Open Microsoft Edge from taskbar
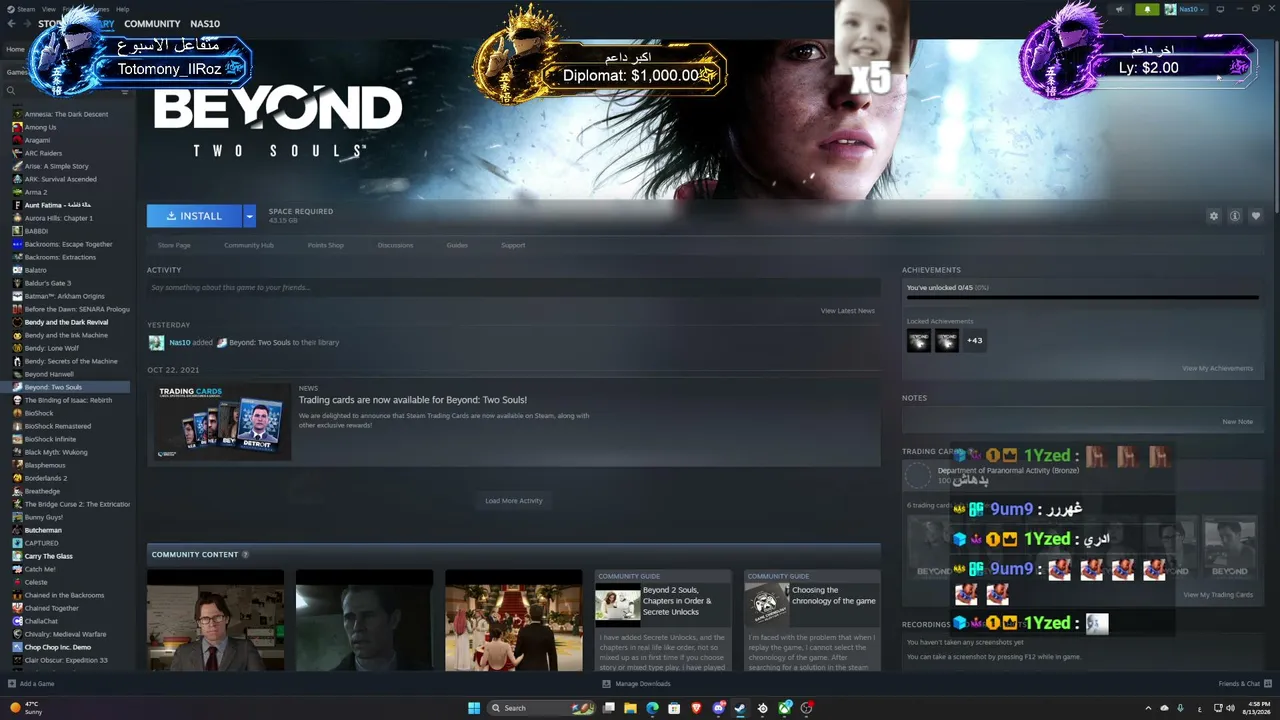 coord(652,708)
